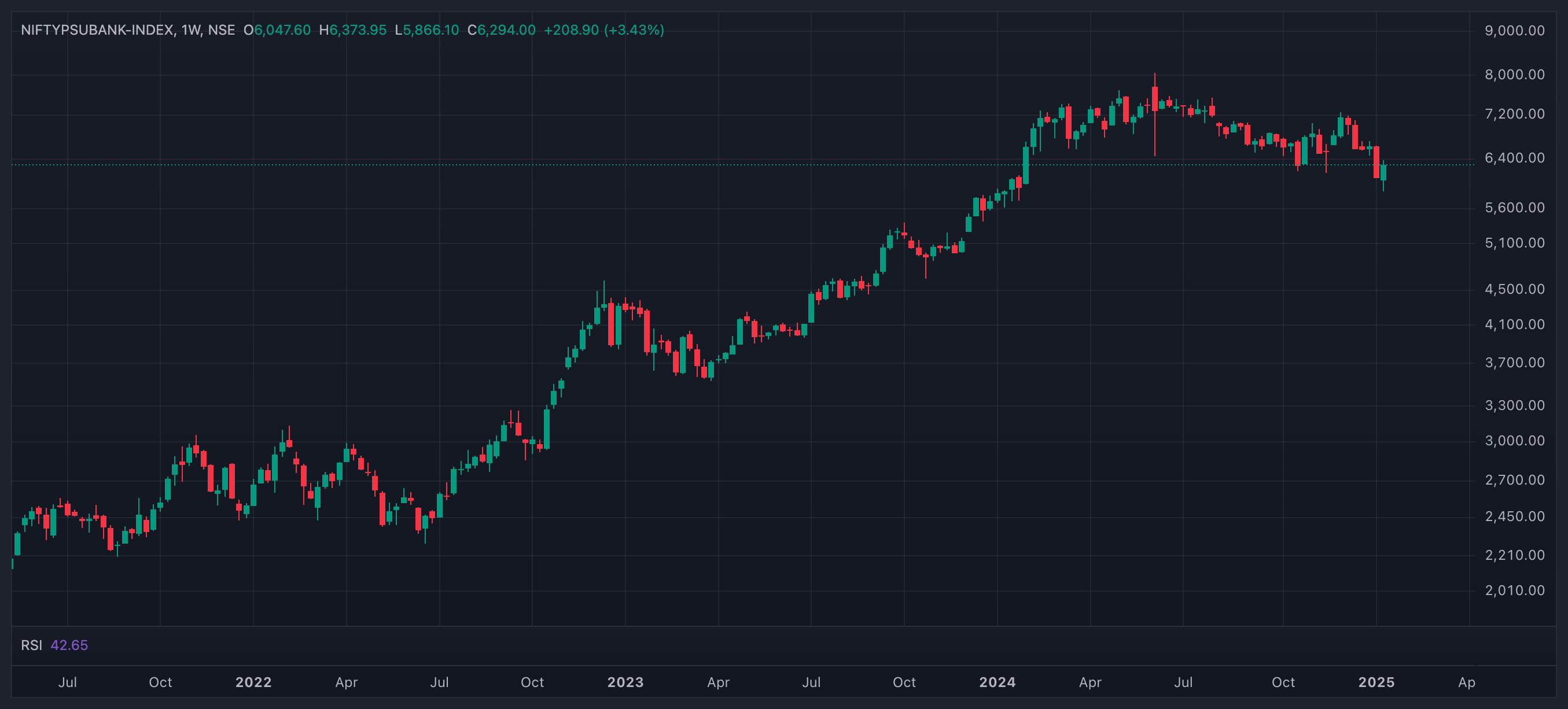This screenshot has width=1568, height=709.
Task: Click the 2,010.00 price scale label
Action: click(x=1514, y=590)
